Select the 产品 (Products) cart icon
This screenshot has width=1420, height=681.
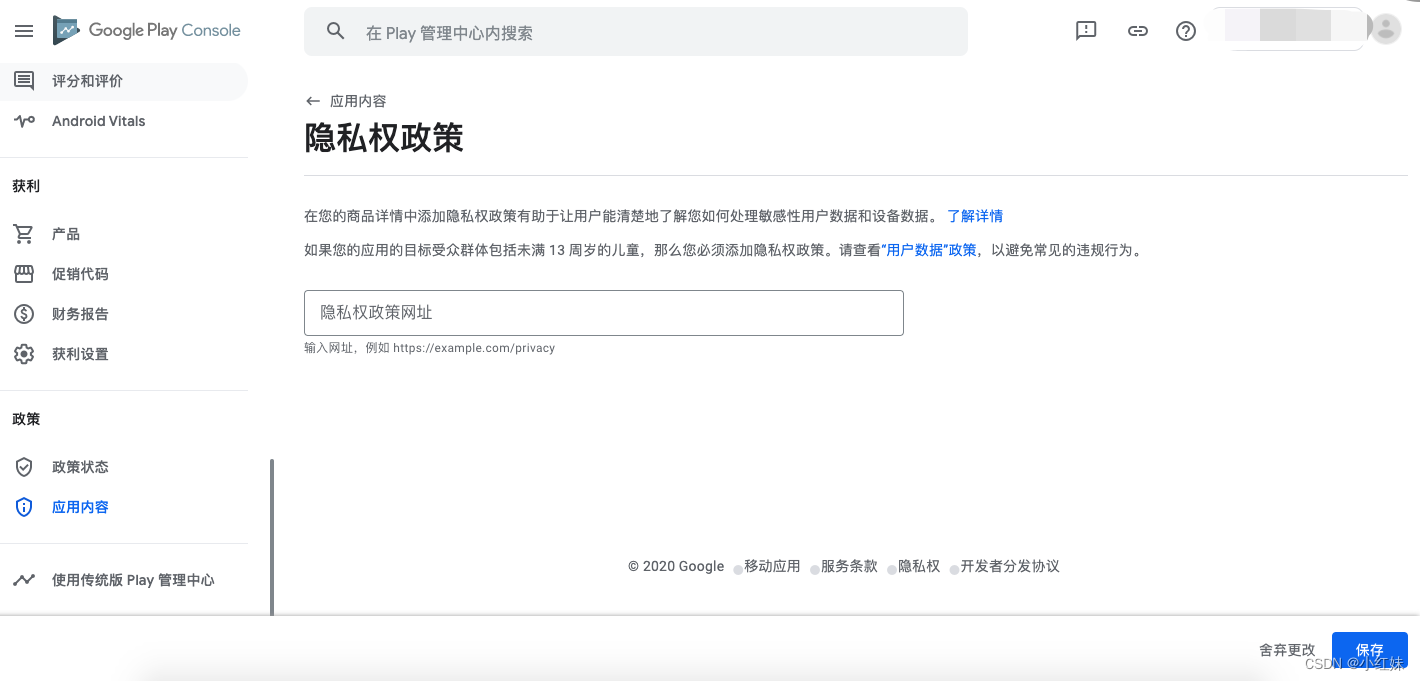(x=24, y=233)
